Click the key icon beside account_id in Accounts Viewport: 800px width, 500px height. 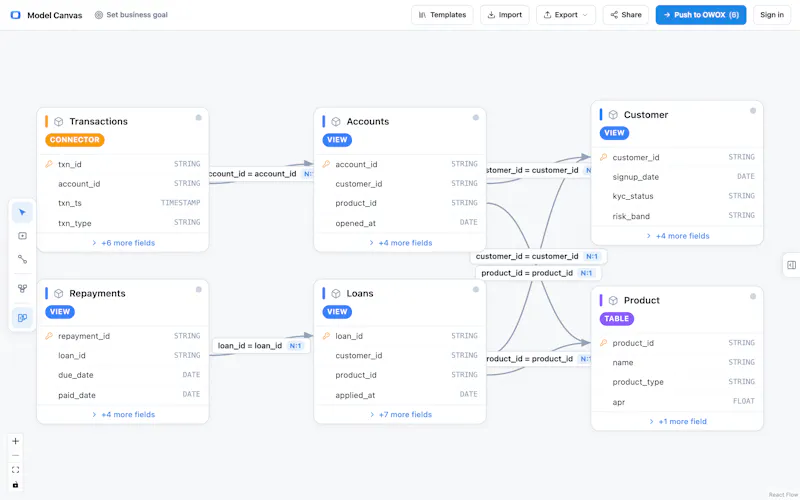(x=327, y=164)
